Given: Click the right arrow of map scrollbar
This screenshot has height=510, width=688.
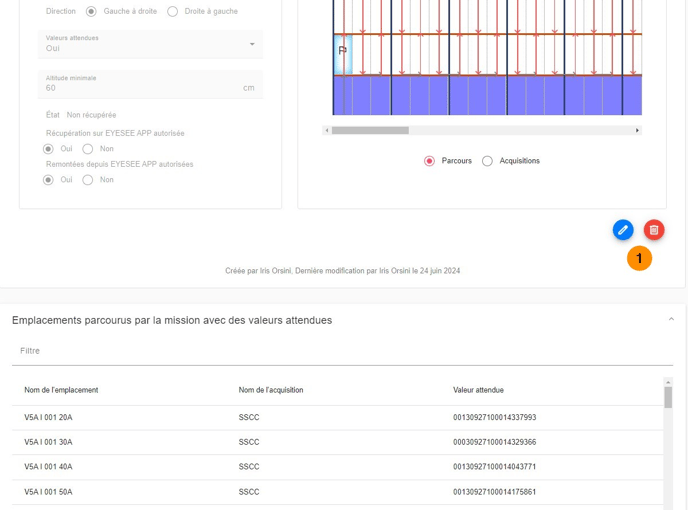Looking at the screenshot, I should [x=637, y=130].
